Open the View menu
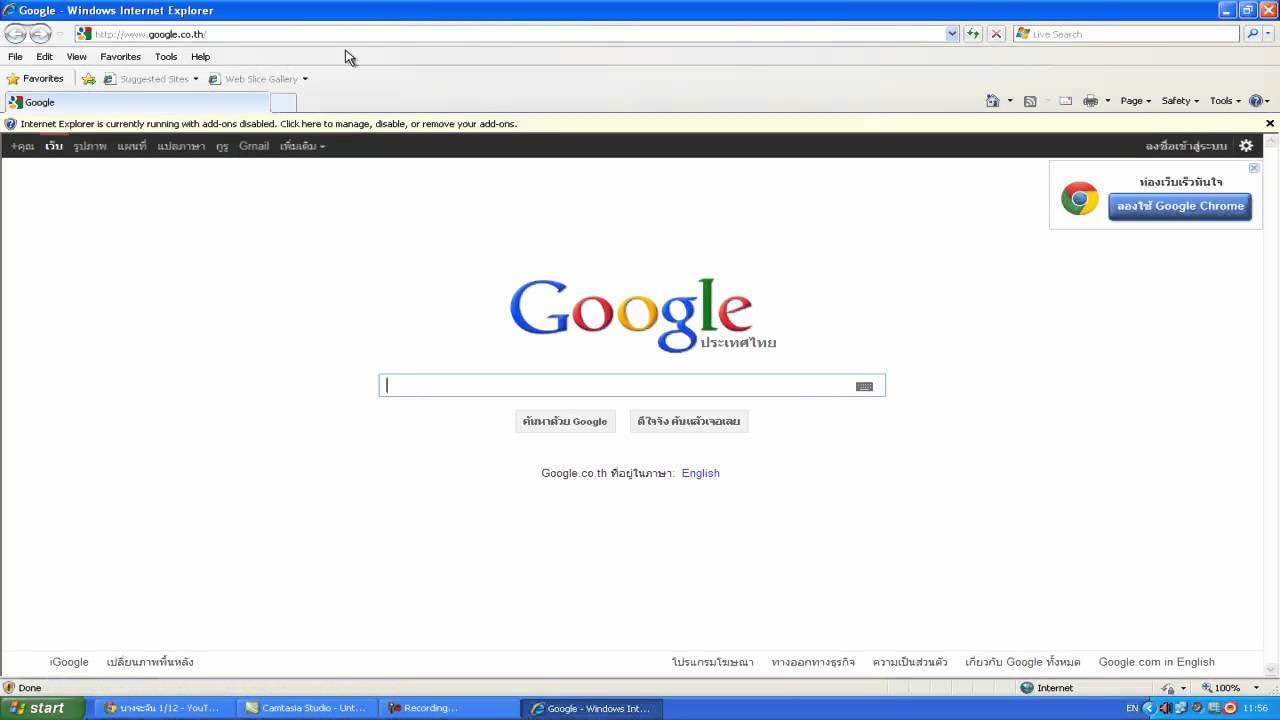The height and width of the screenshot is (720, 1280). tap(76, 57)
